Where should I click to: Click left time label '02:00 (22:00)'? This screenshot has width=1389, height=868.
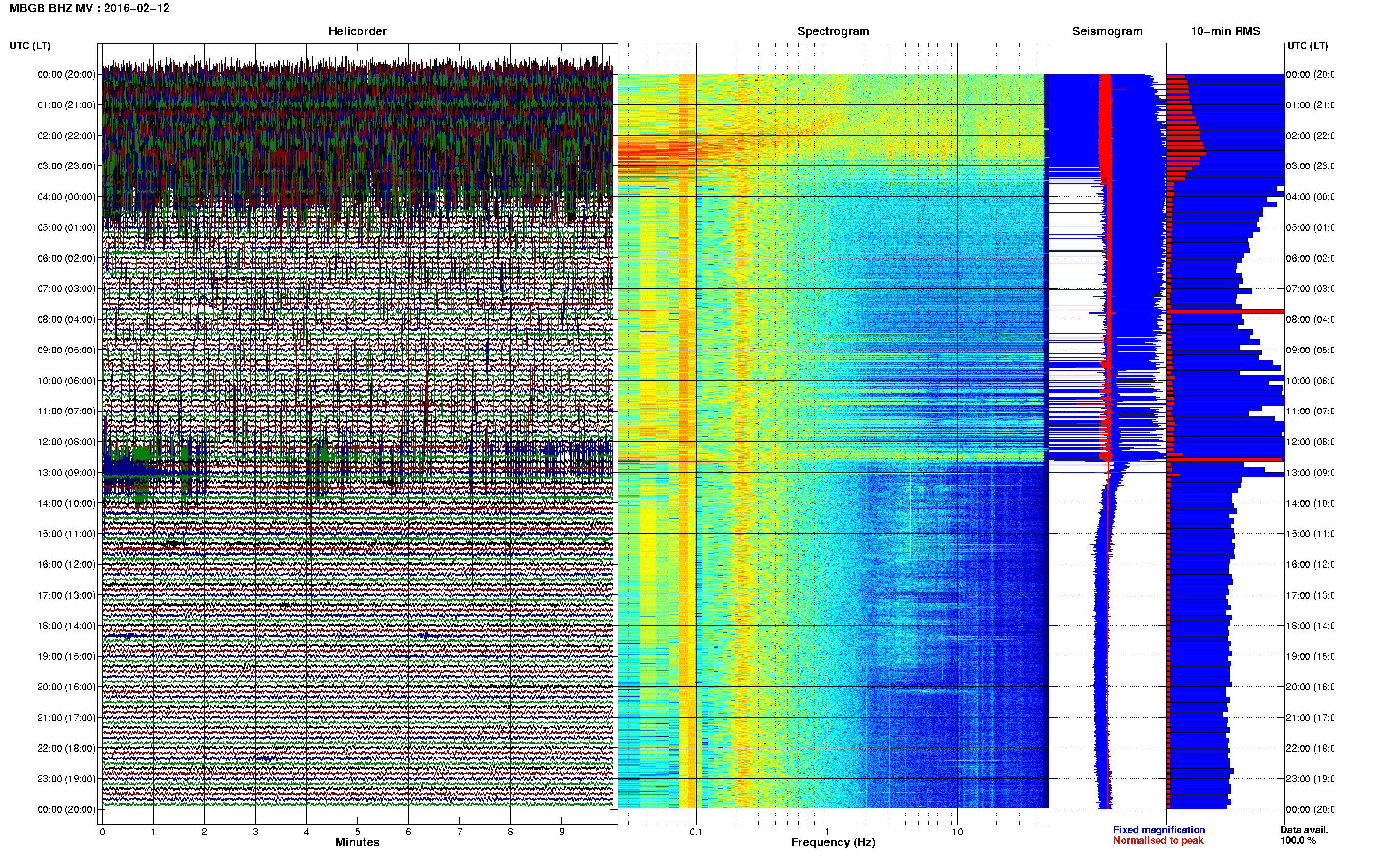[66, 136]
